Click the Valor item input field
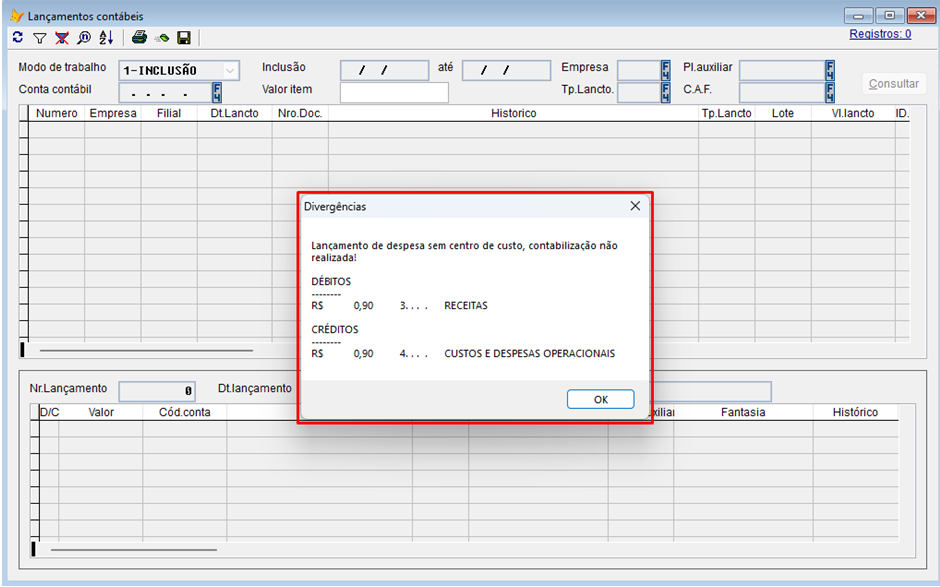 click(x=394, y=92)
